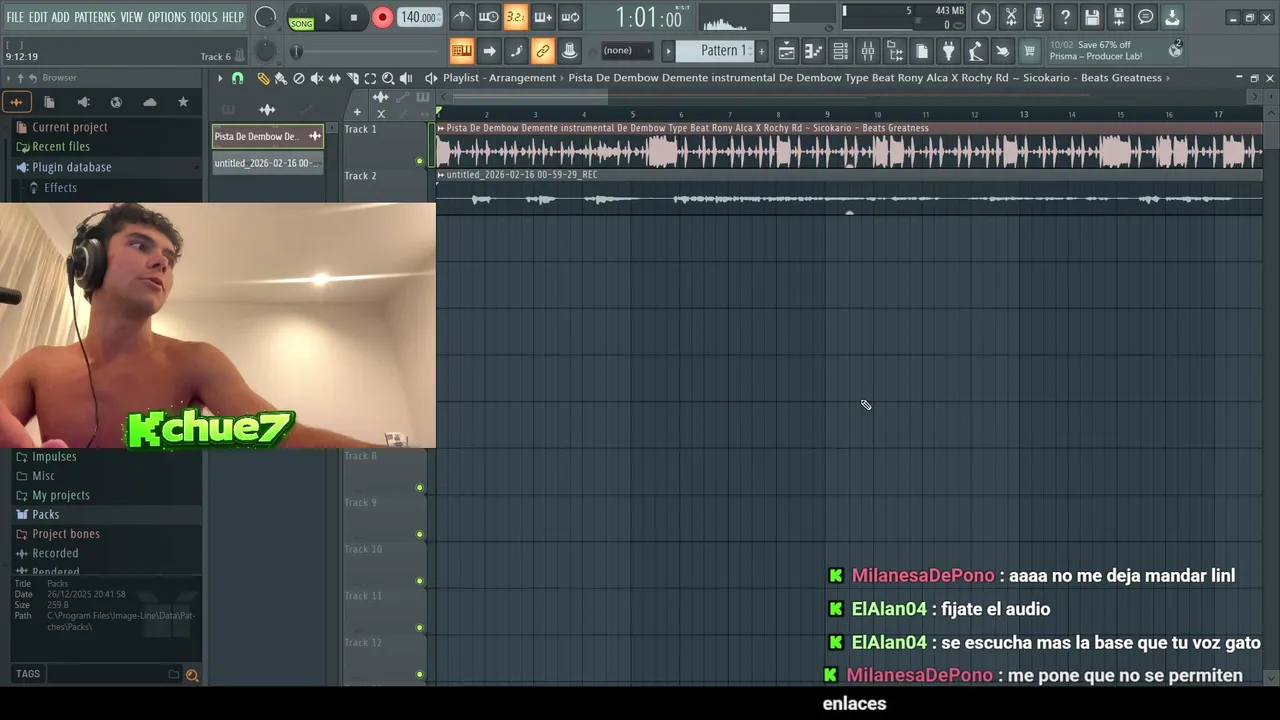Open the content library shop cart
This screenshot has width=1280, height=720.
coord(1029,51)
